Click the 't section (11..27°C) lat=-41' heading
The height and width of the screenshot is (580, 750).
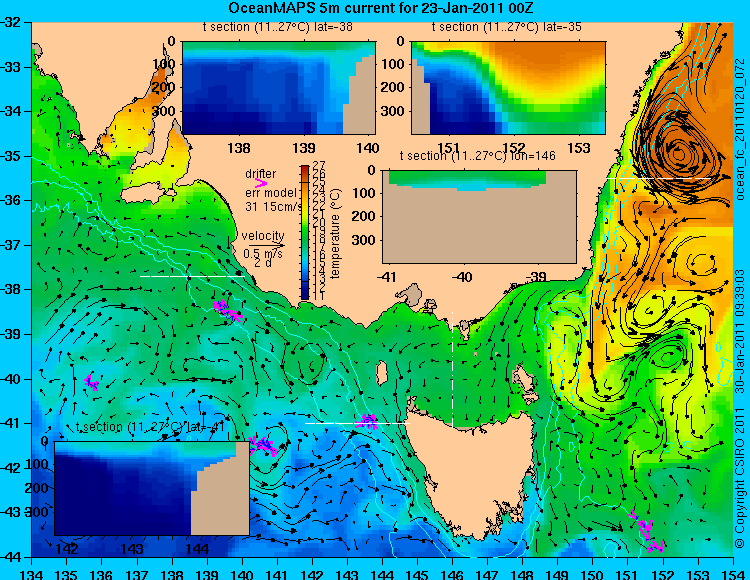[150, 427]
